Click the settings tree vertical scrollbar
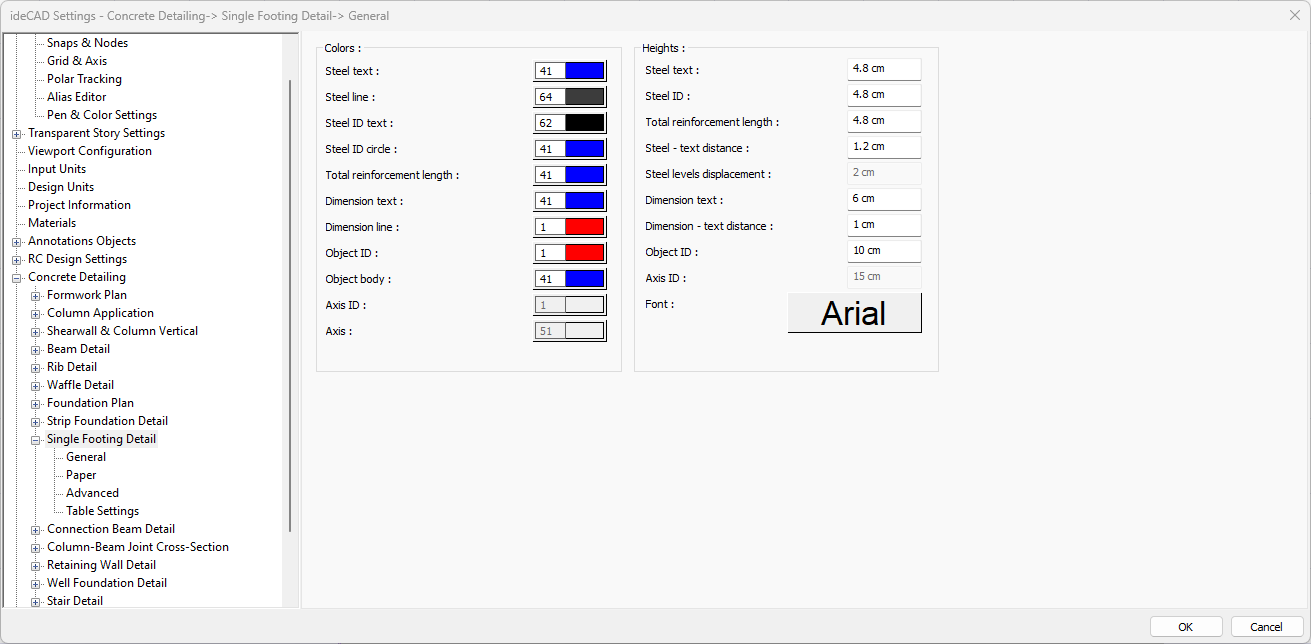 (x=290, y=300)
